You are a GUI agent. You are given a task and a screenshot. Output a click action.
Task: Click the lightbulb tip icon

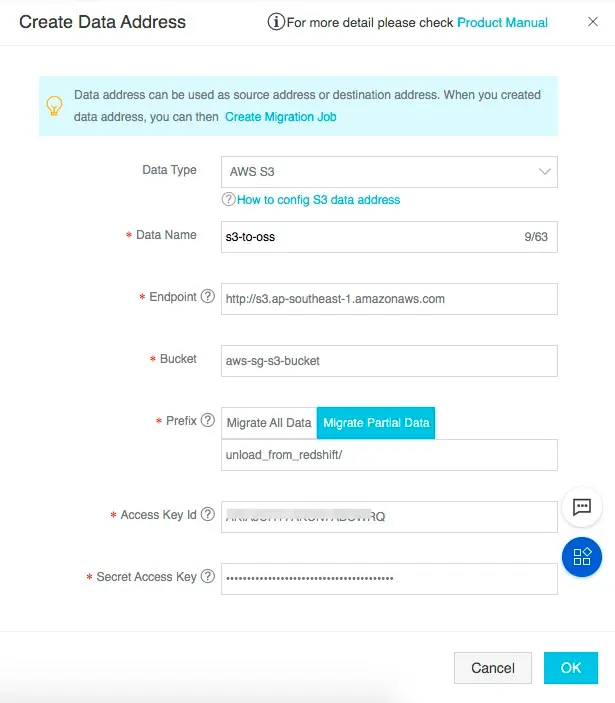click(56, 105)
